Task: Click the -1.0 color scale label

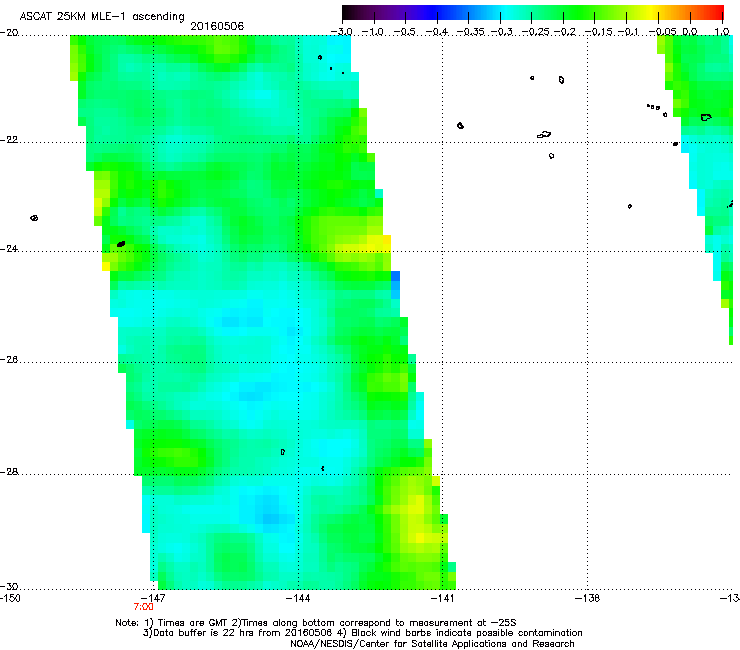Action: [373, 32]
